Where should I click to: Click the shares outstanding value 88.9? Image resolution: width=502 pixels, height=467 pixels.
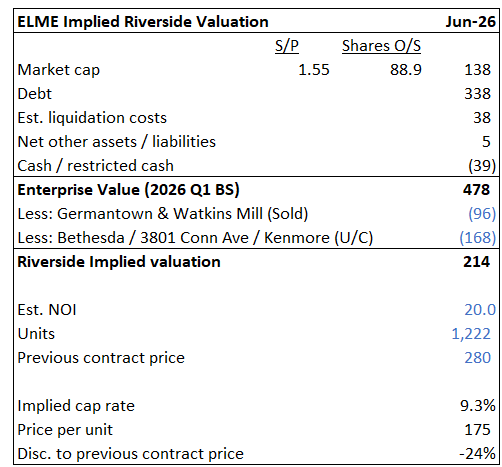406,70
